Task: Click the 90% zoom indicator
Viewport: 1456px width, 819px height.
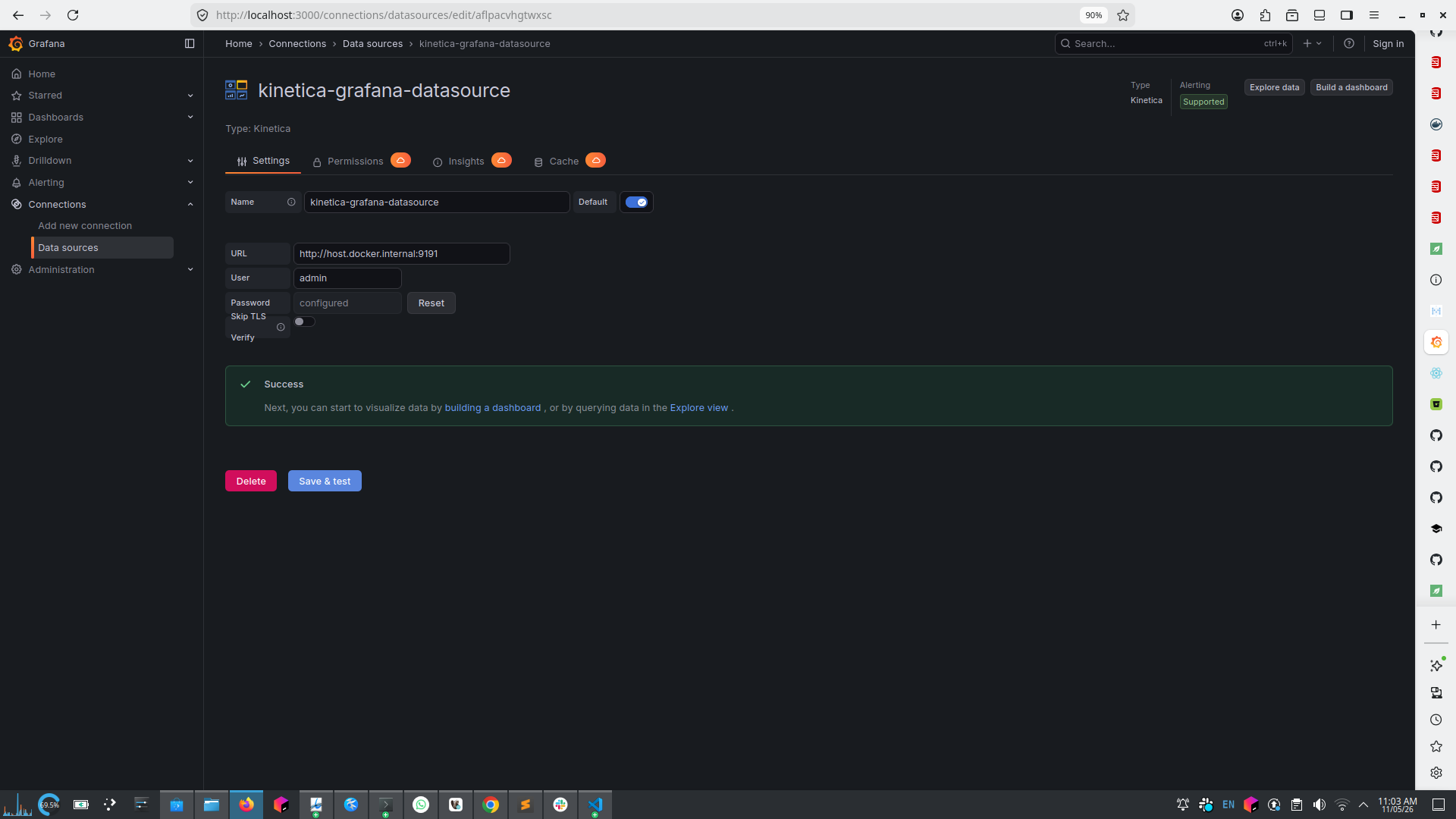Action: pyautogui.click(x=1094, y=15)
